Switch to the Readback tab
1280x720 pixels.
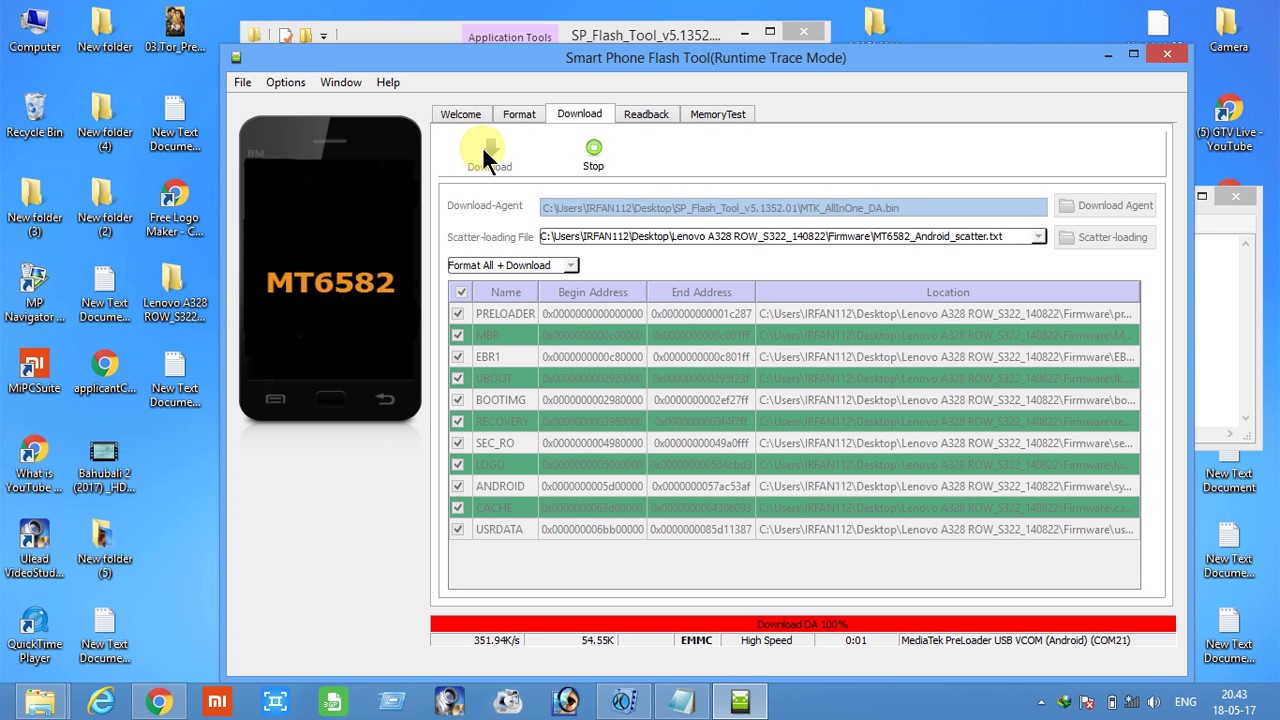pyautogui.click(x=646, y=114)
